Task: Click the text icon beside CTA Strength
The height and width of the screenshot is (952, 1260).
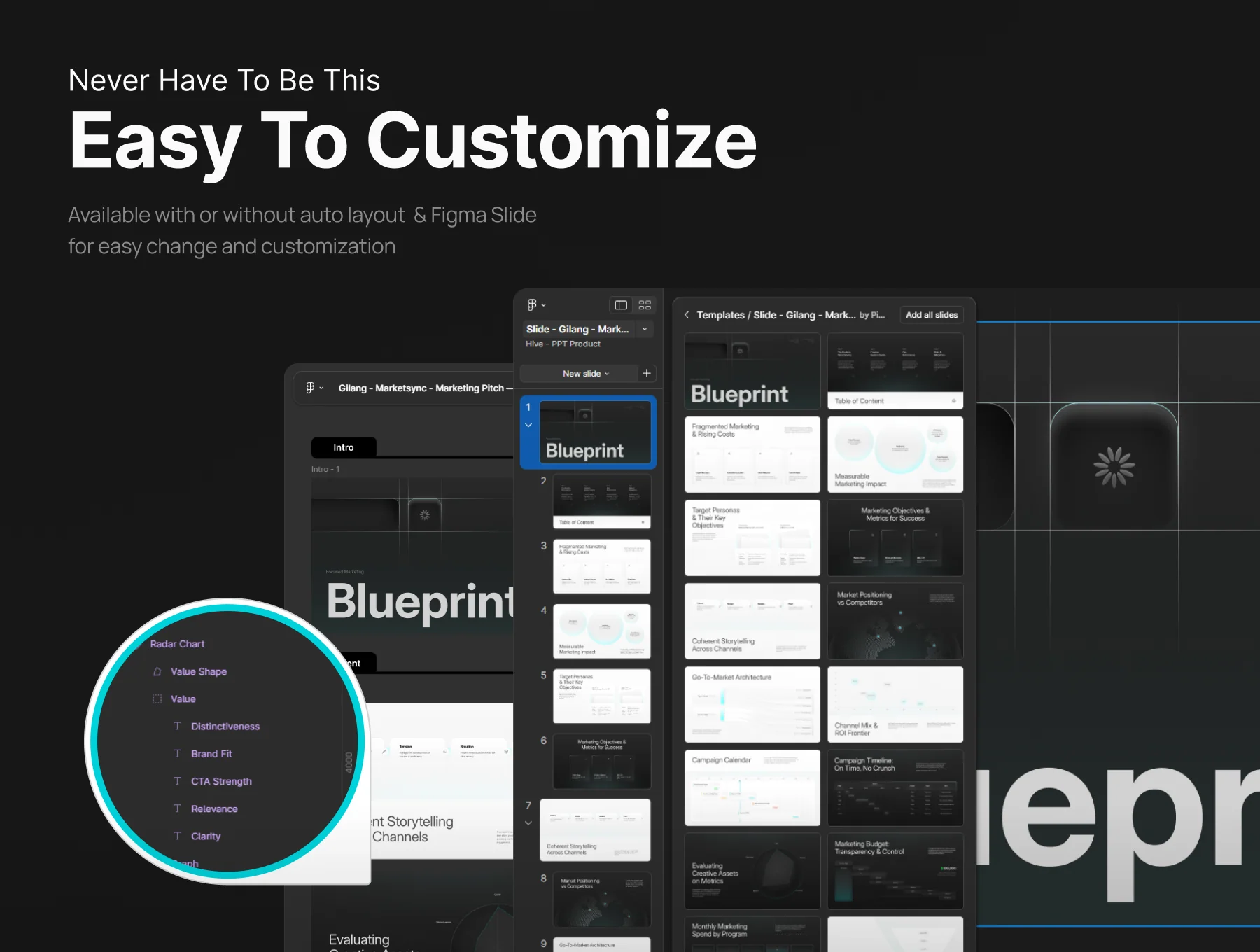Action: point(177,780)
